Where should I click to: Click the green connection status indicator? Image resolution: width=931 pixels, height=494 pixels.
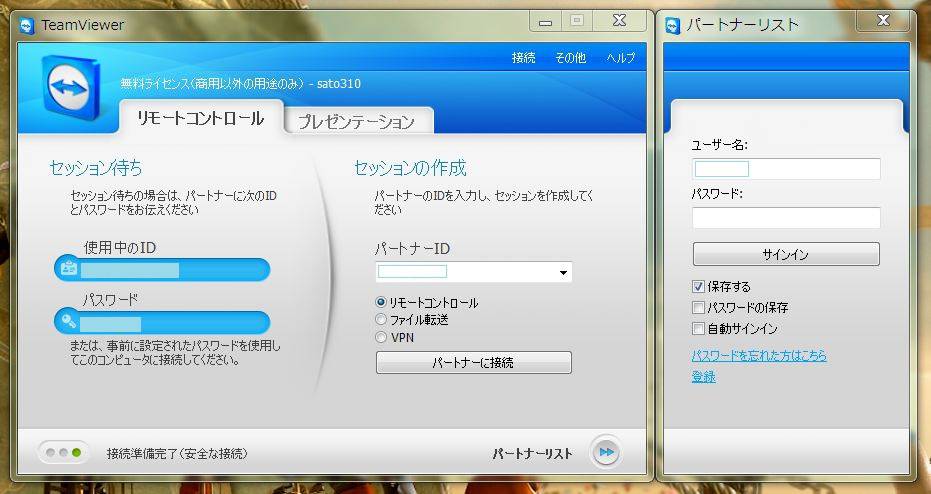77,453
